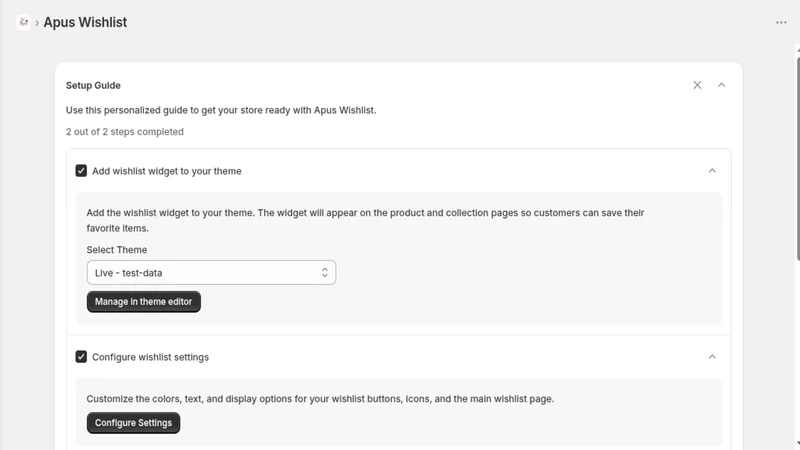
Task: Click the 'Add wishlist widget to your theme' title
Action: tap(167, 171)
